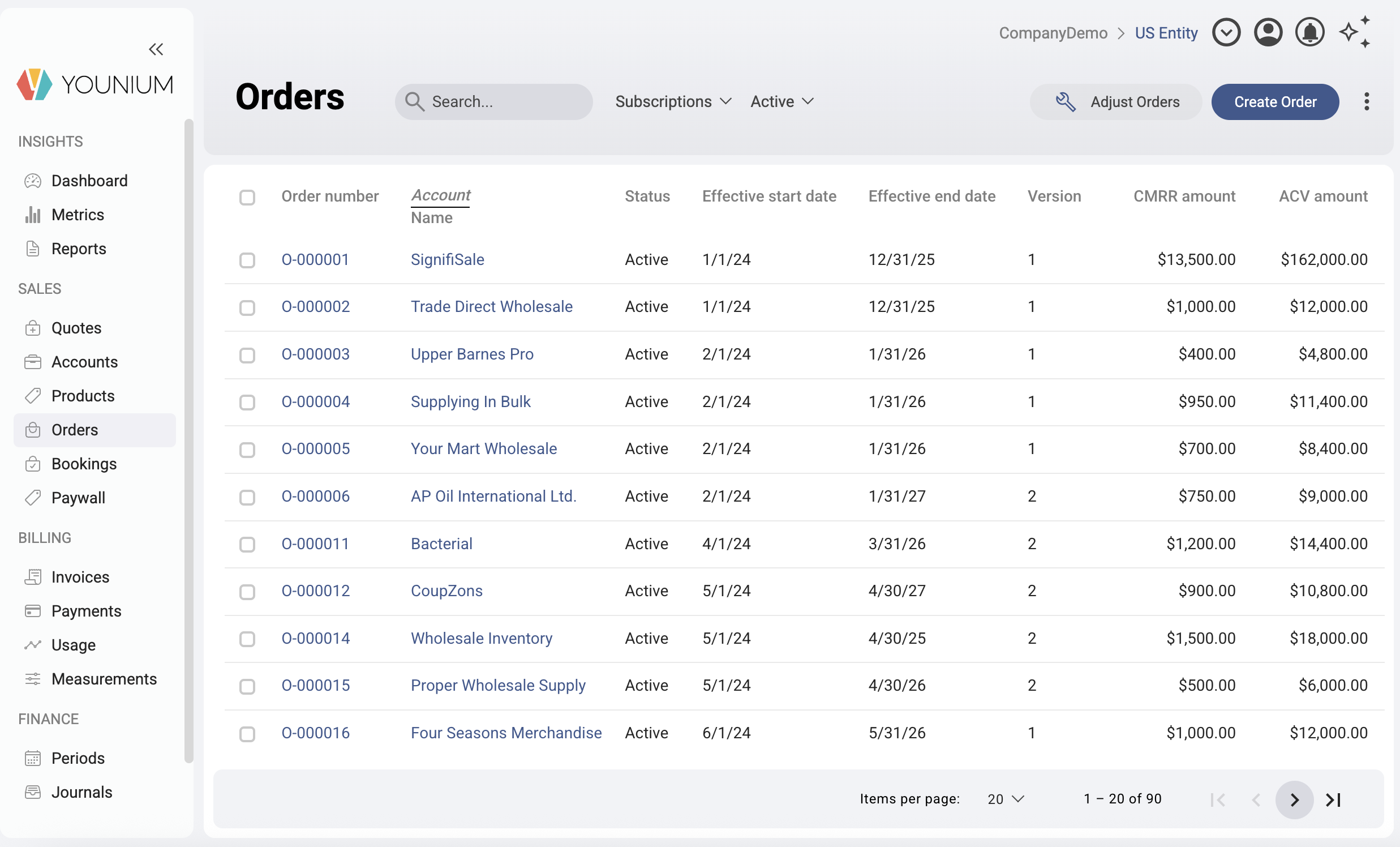This screenshot has height=847, width=1400.
Task: Jump to the last page icon
Action: 1333,799
